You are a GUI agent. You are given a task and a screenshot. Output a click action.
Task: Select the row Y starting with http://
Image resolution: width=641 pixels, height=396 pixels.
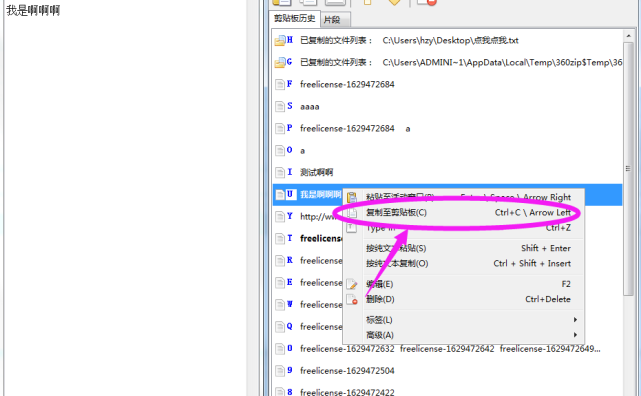coord(307,217)
